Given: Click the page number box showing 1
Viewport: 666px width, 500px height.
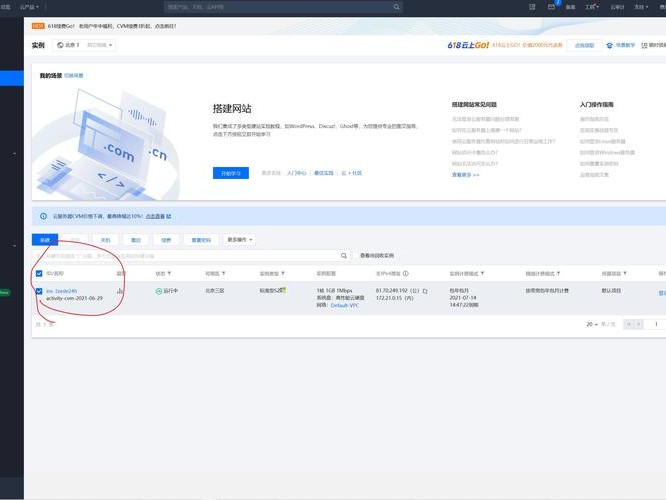Looking at the screenshot, I should [x=656, y=324].
